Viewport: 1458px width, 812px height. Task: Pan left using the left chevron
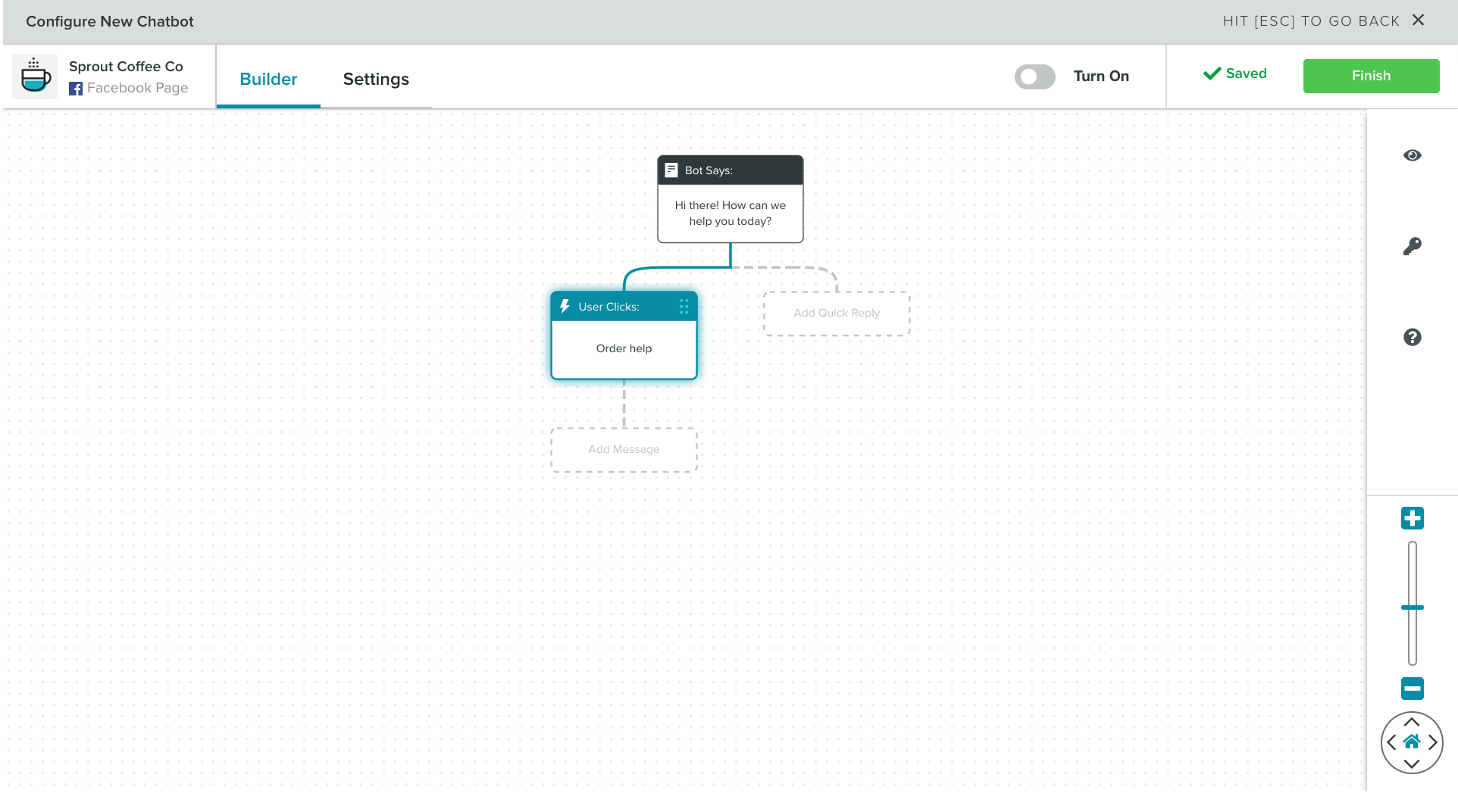[1392, 742]
